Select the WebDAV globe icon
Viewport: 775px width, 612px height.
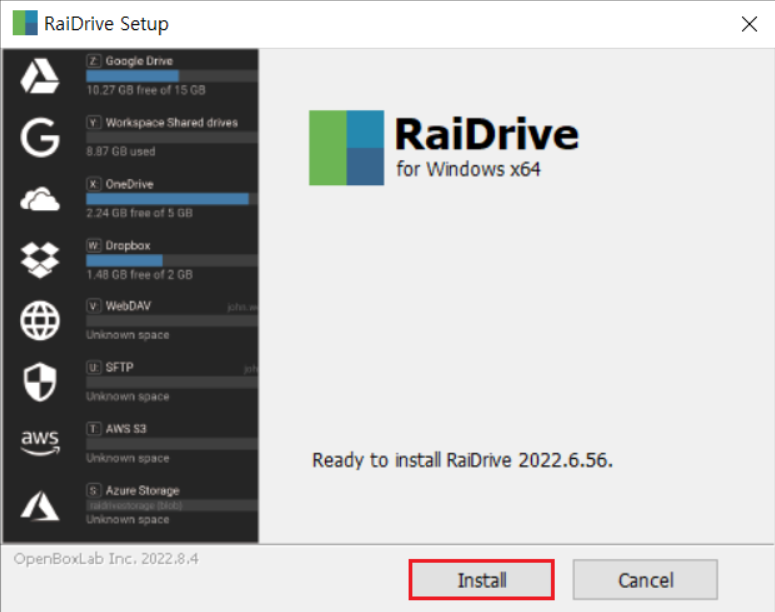[40, 321]
